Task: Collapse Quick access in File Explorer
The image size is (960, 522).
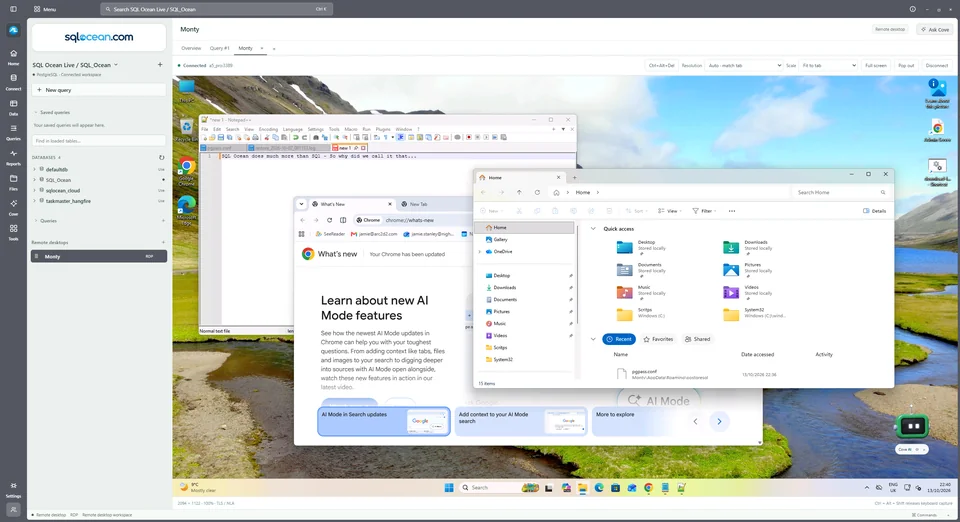Action: pos(593,229)
